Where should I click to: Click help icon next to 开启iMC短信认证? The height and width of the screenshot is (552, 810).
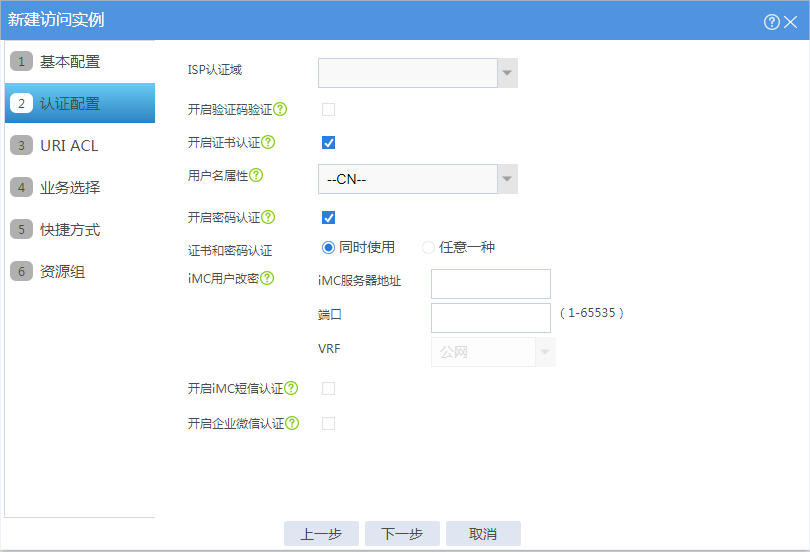pos(291,388)
